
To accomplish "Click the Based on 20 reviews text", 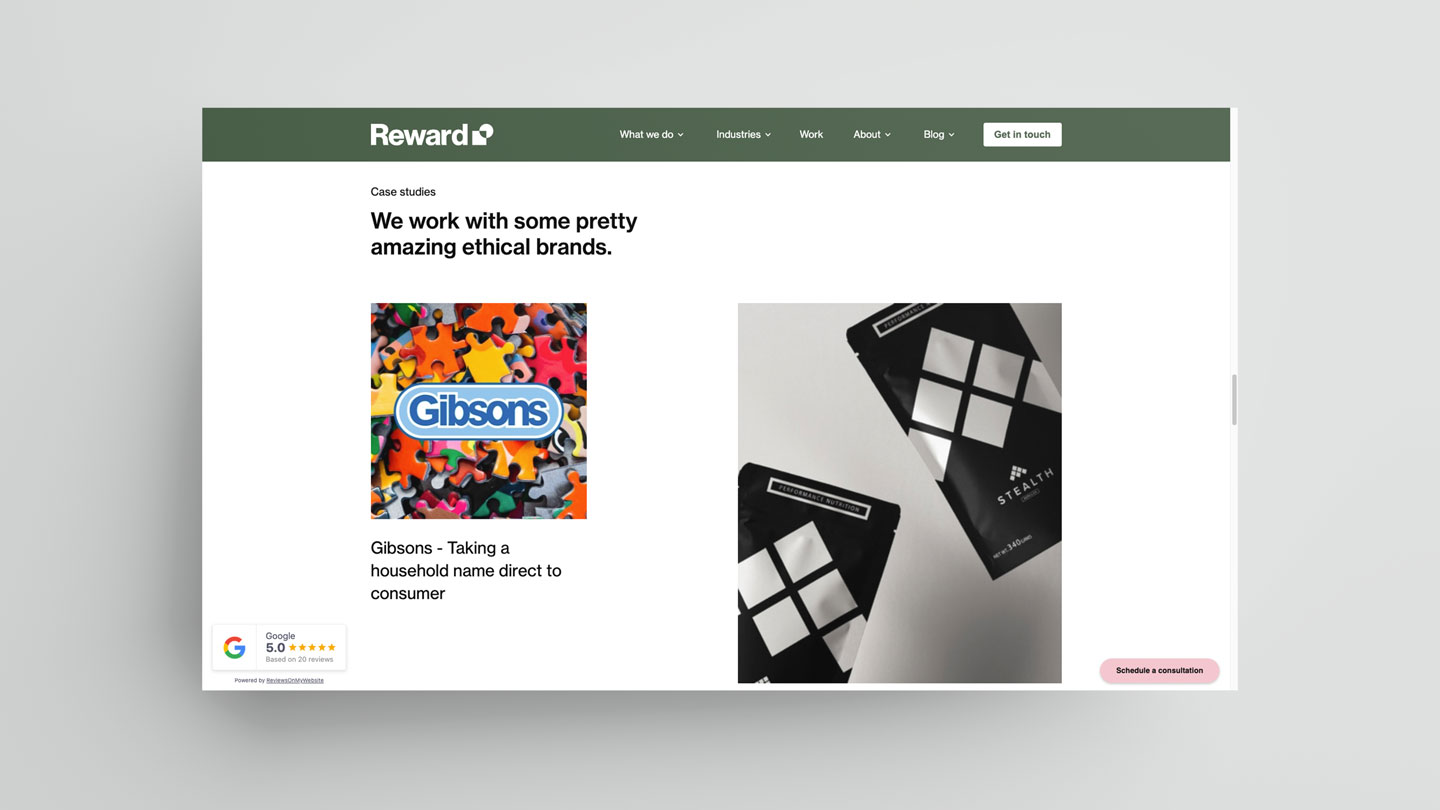I will pos(299,660).
